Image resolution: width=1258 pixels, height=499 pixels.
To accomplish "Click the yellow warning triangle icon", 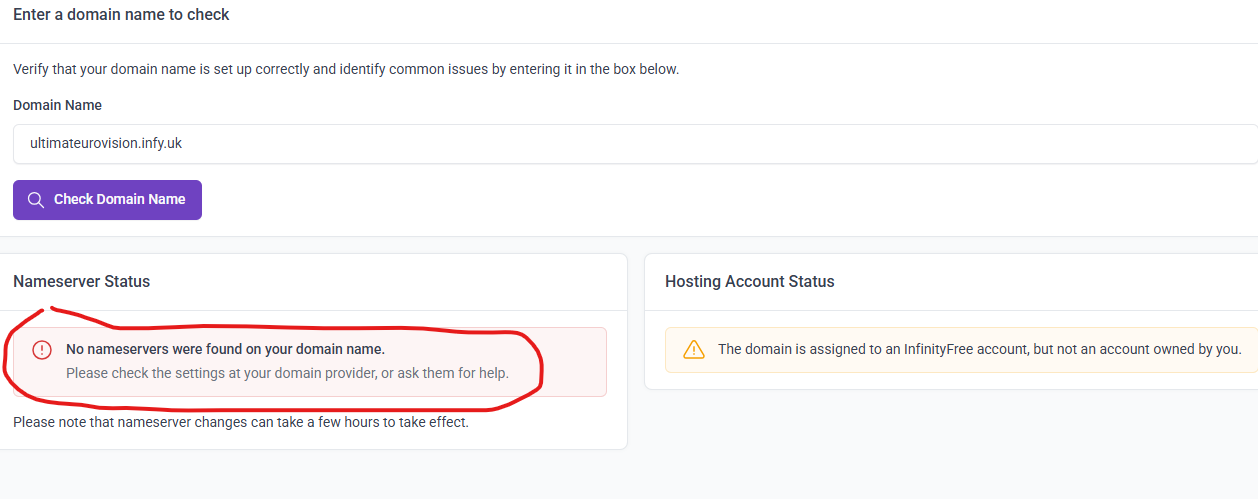I will (x=694, y=349).
